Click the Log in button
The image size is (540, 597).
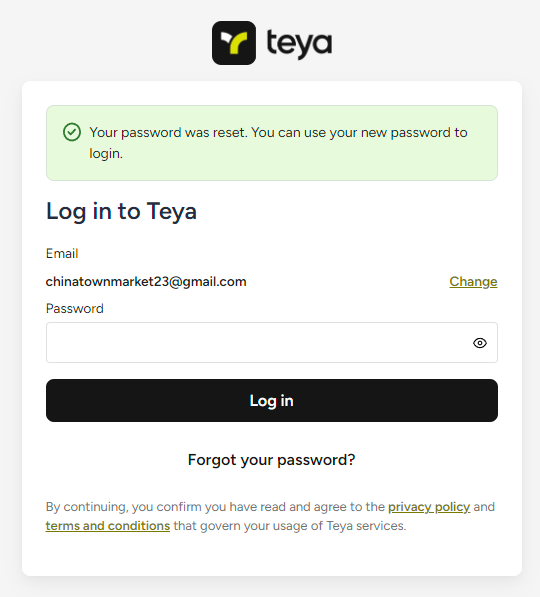[x=272, y=401]
